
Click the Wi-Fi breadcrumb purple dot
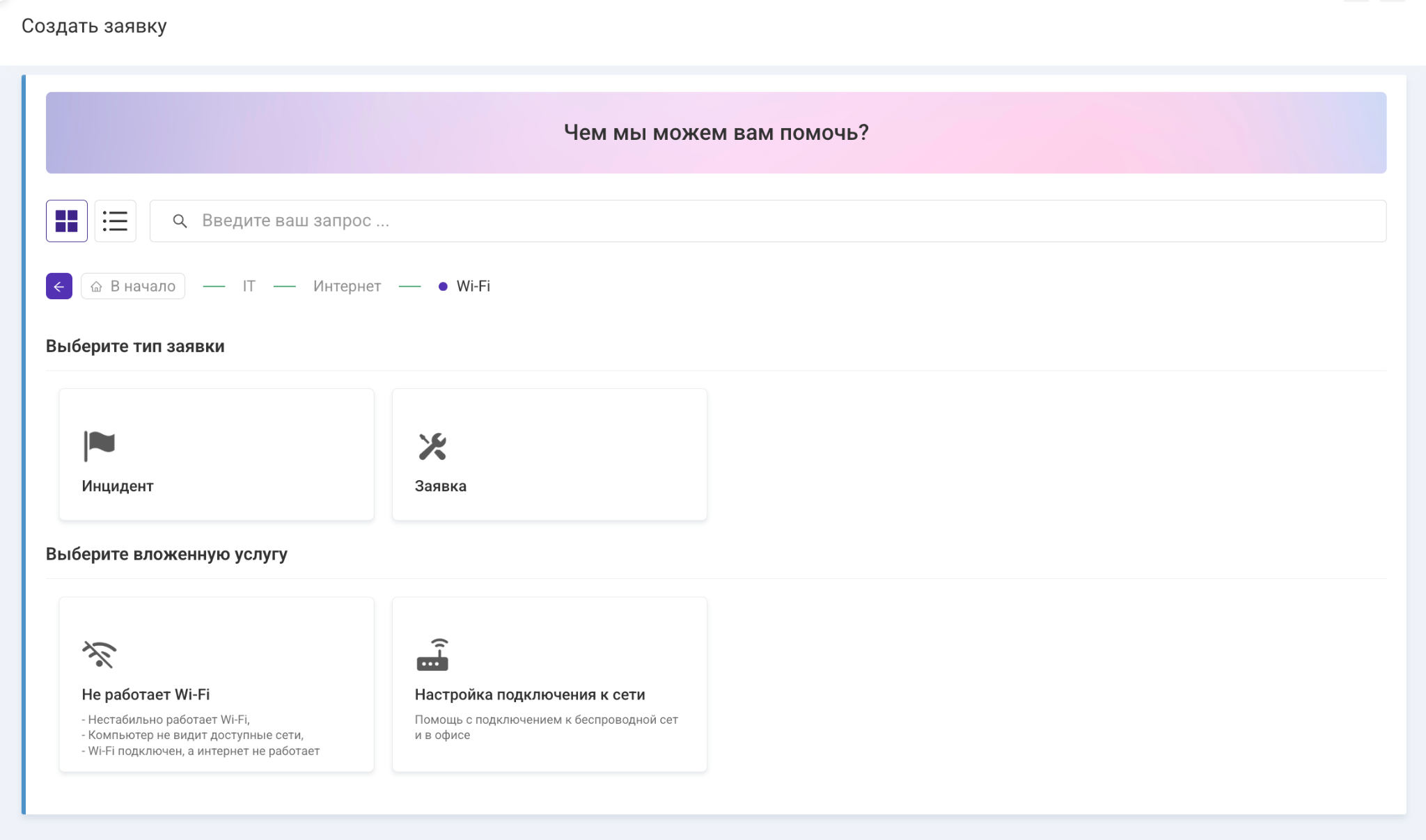pos(443,287)
